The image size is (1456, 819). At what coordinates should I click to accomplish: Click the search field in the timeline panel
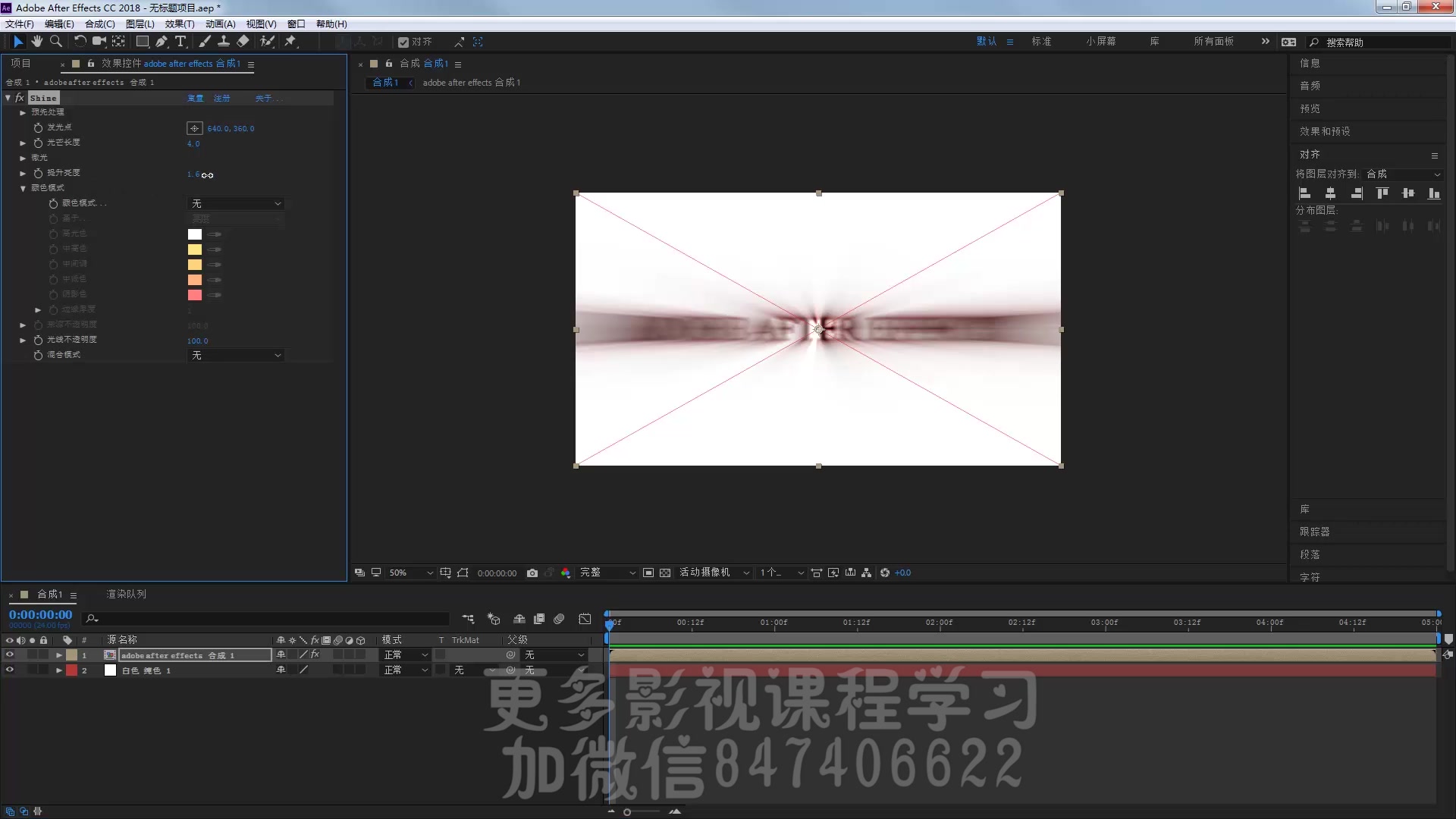point(265,619)
